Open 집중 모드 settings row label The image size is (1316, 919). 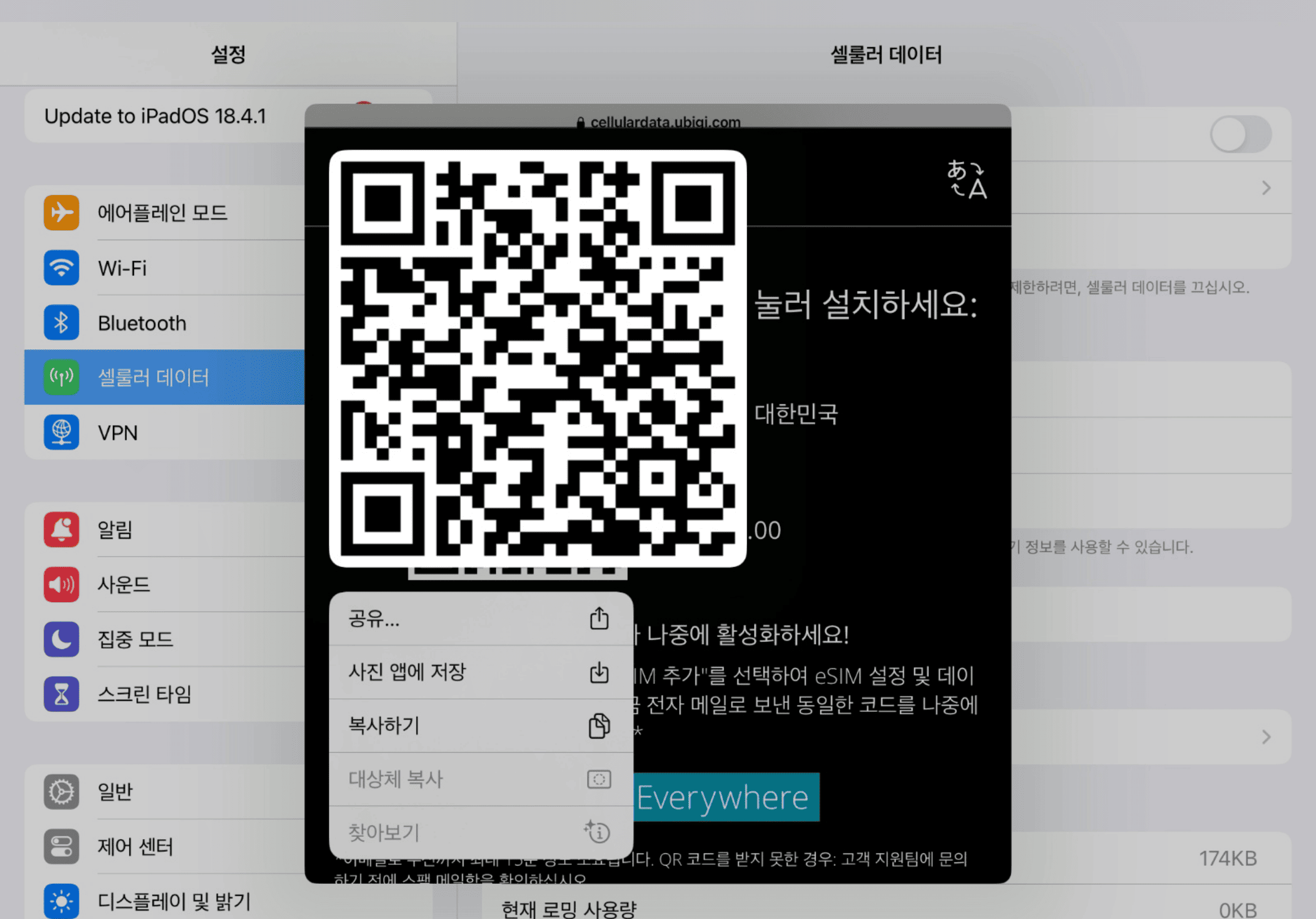pyautogui.click(x=135, y=640)
